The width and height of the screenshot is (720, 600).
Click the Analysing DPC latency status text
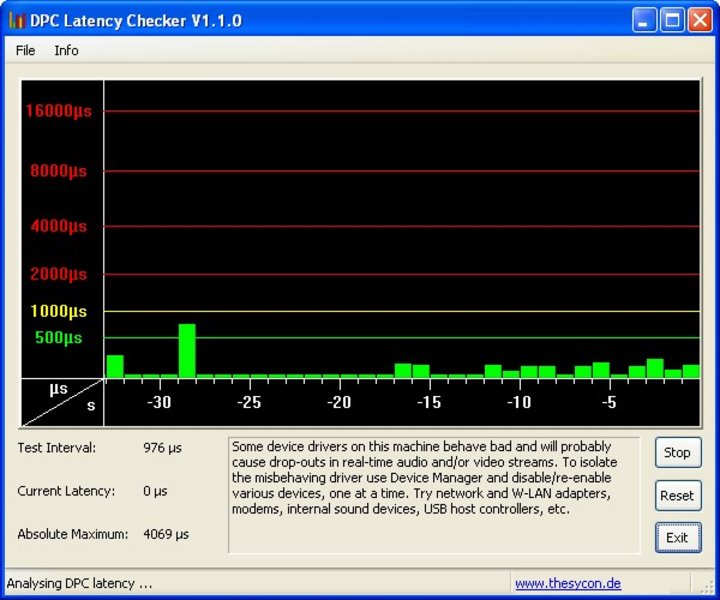point(79,583)
